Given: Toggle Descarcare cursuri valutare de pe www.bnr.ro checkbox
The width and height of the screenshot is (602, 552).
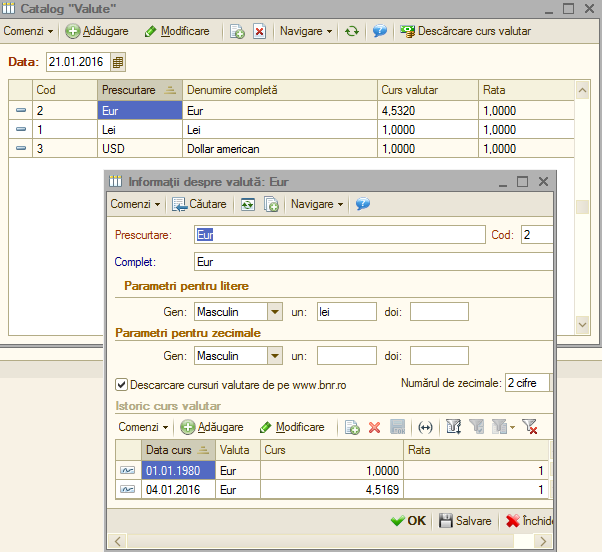Looking at the screenshot, I should click(x=121, y=385).
